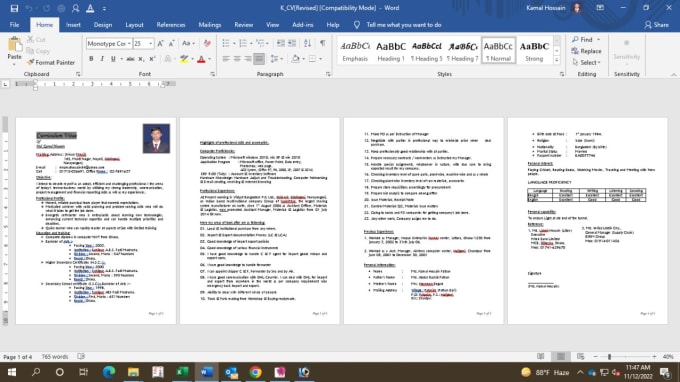Open File Explorer from taskbar
The width and height of the screenshot is (680, 382).
pyautogui.click(x=133, y=372)
